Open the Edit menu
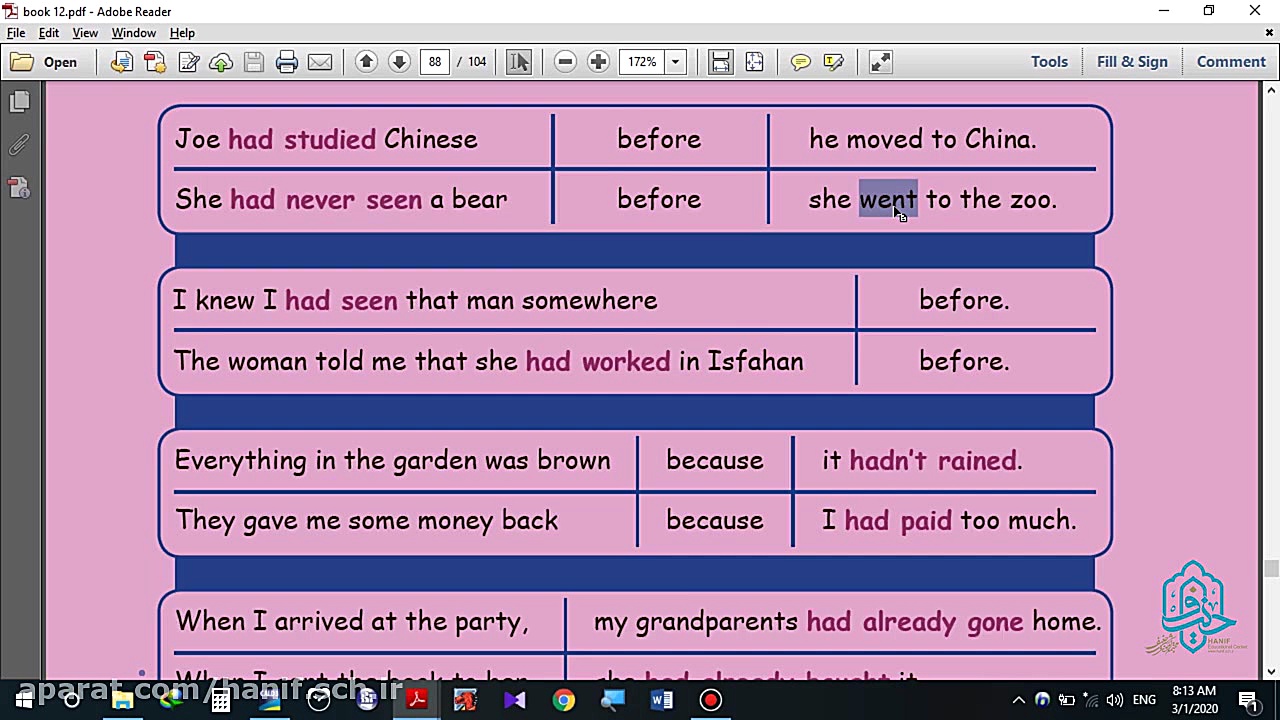Viewport: 1280px width, 720px height. click(49, 33)
